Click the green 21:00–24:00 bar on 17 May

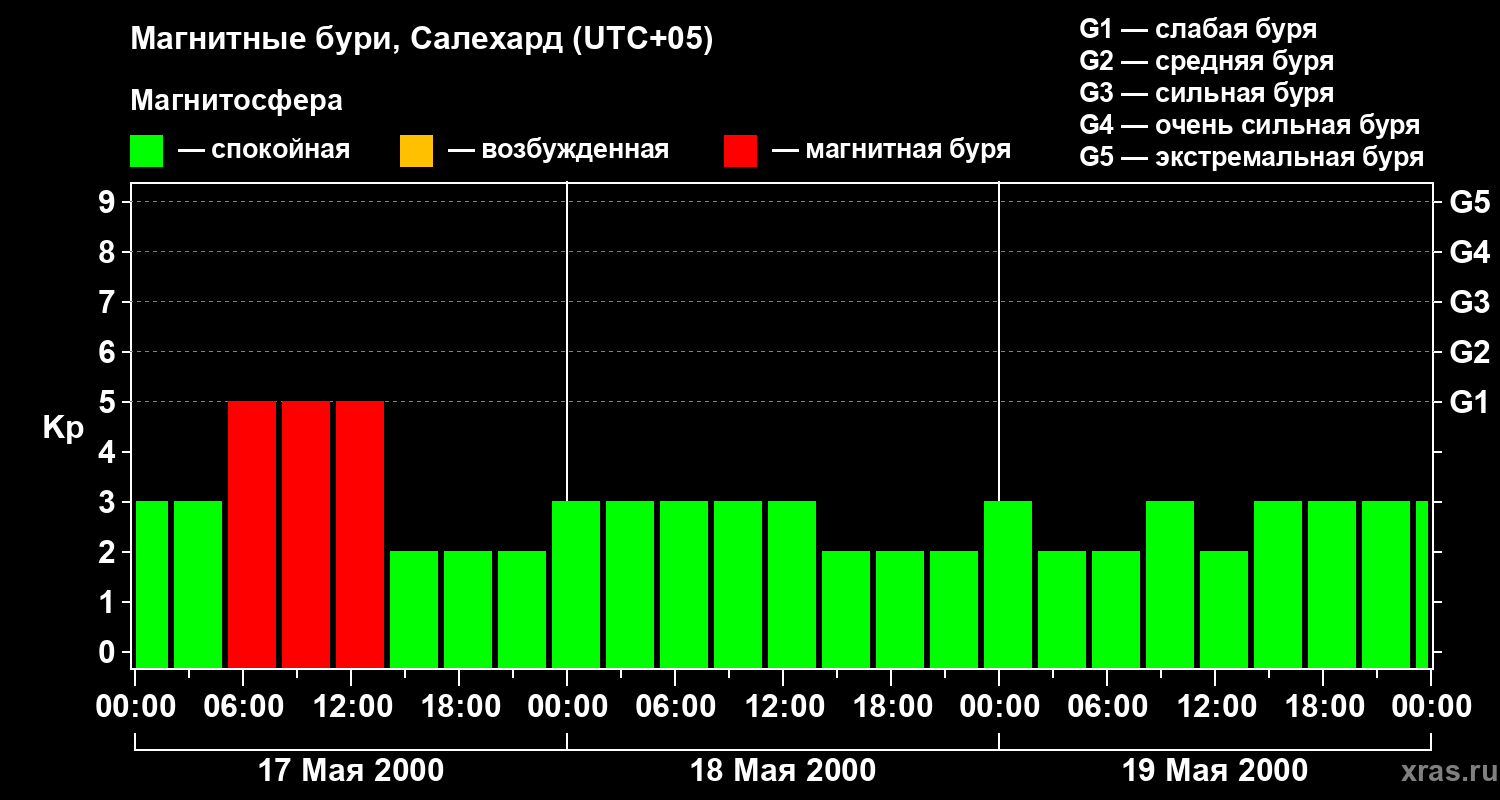(522, 610)
